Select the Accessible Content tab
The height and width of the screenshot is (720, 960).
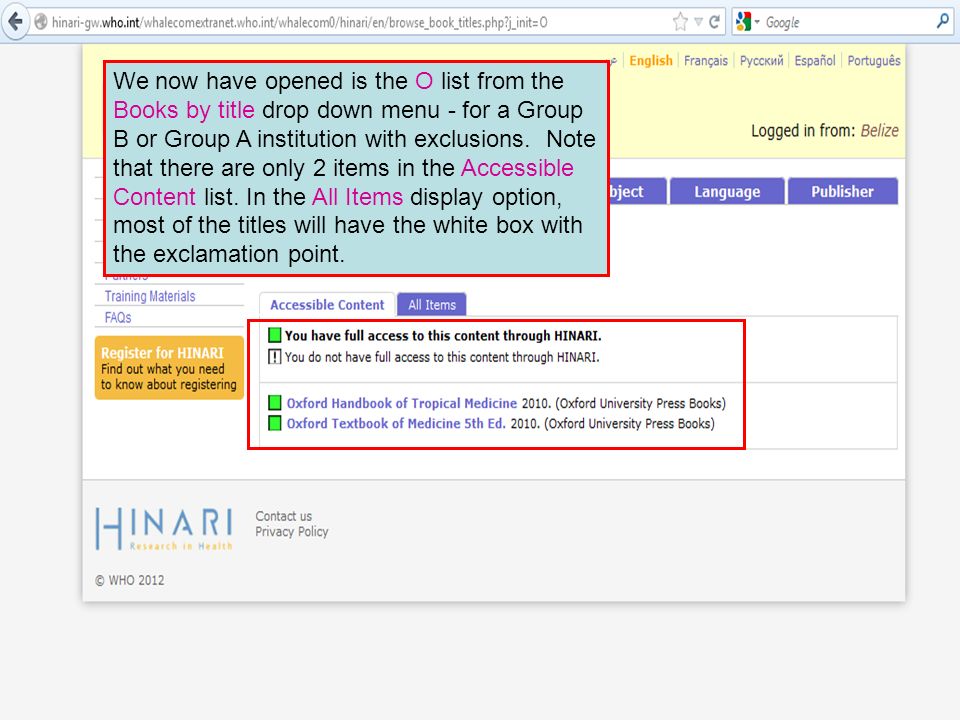[327, 305]
